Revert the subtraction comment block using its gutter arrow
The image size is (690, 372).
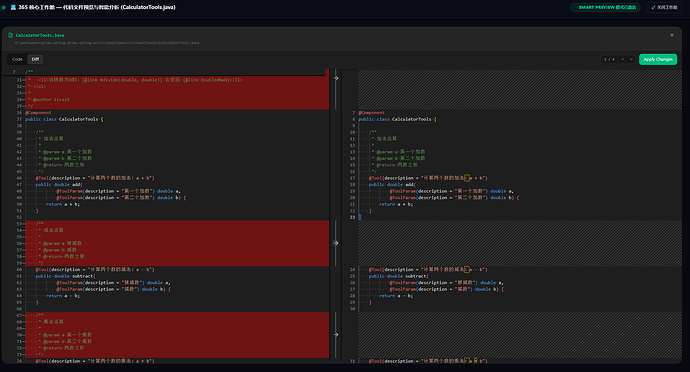[x=336, y=243]
